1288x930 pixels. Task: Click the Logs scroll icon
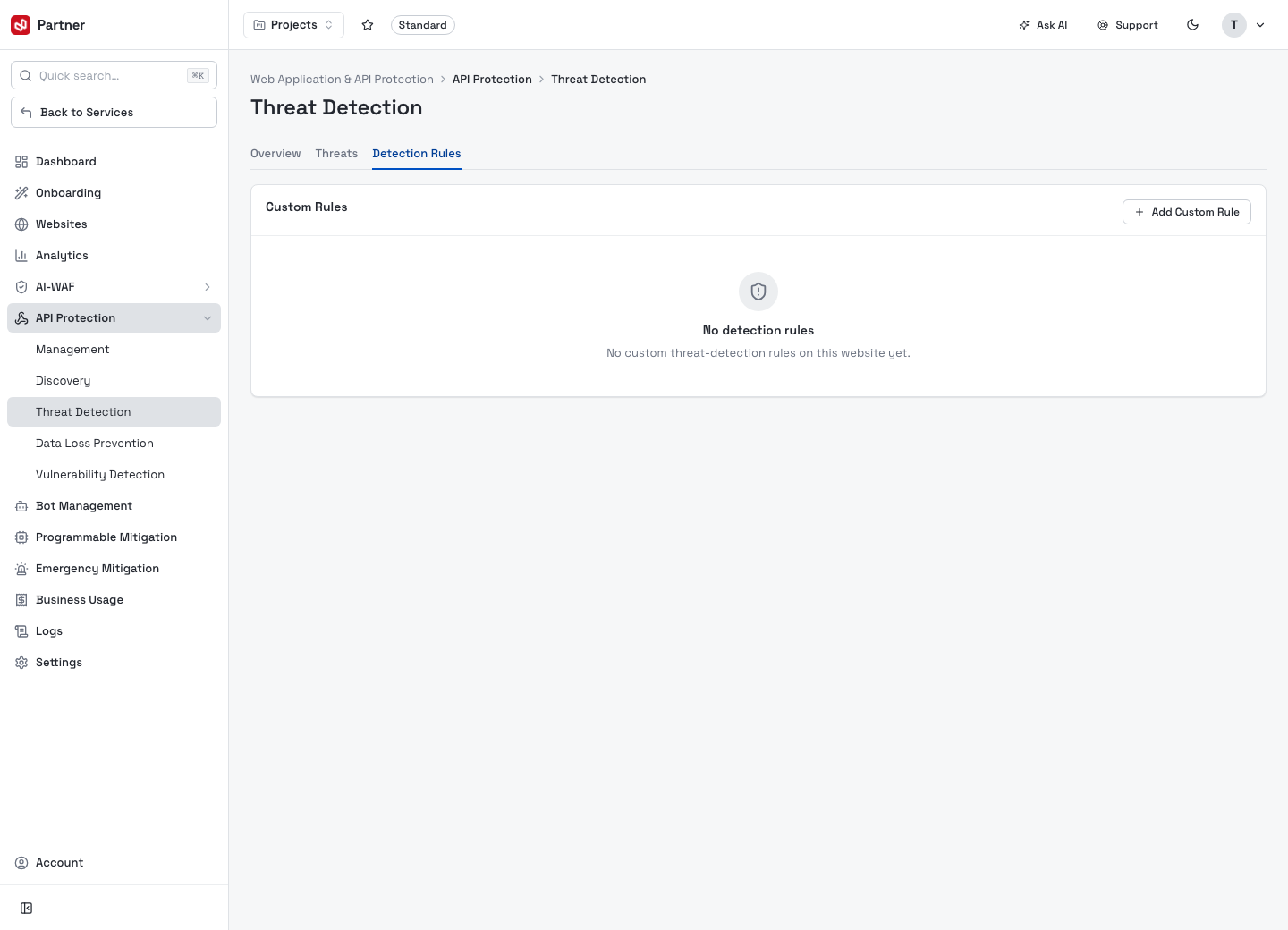21,631
